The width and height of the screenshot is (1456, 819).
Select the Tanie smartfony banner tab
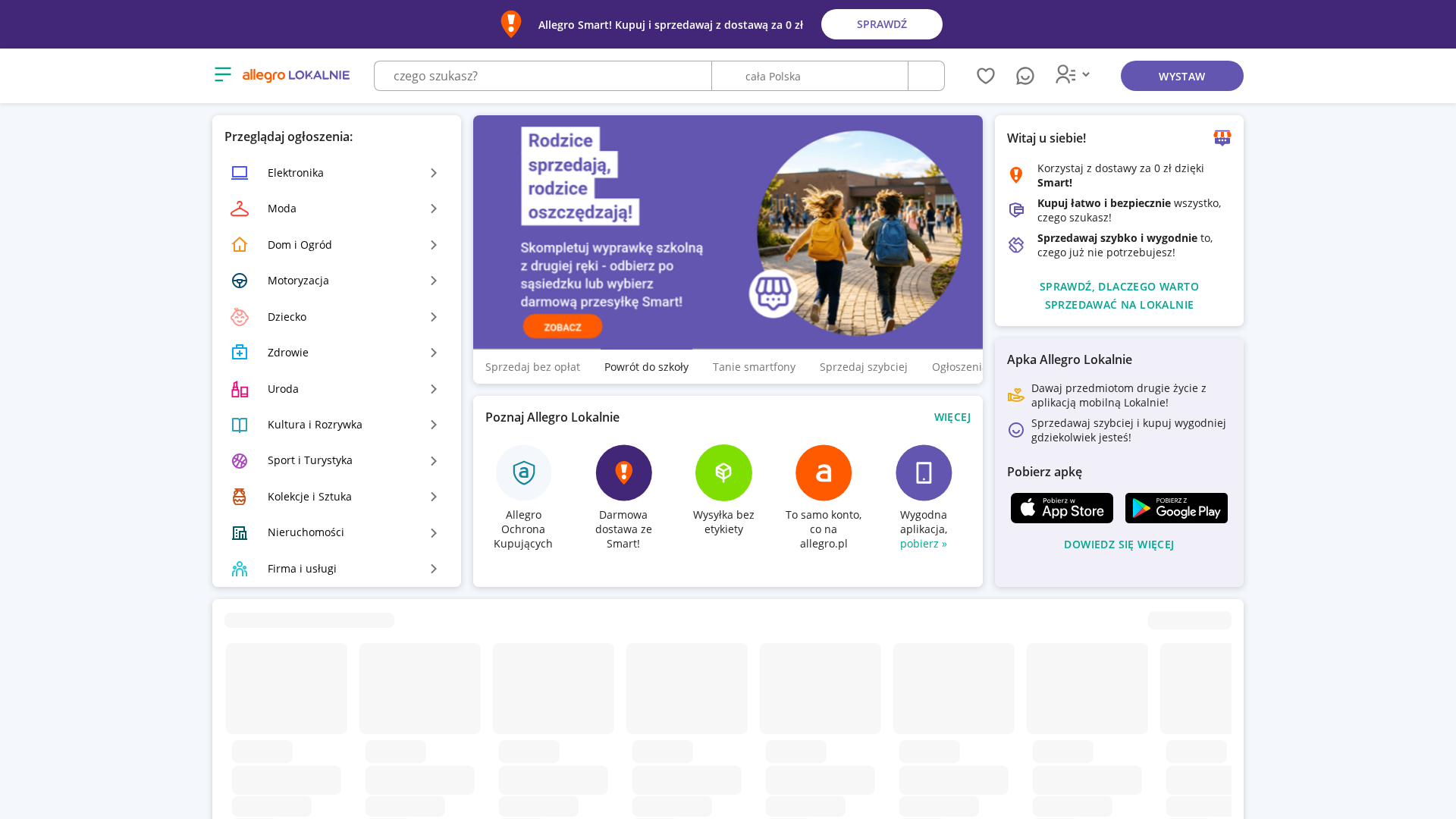pyautogui.click(x=754, y=367)
